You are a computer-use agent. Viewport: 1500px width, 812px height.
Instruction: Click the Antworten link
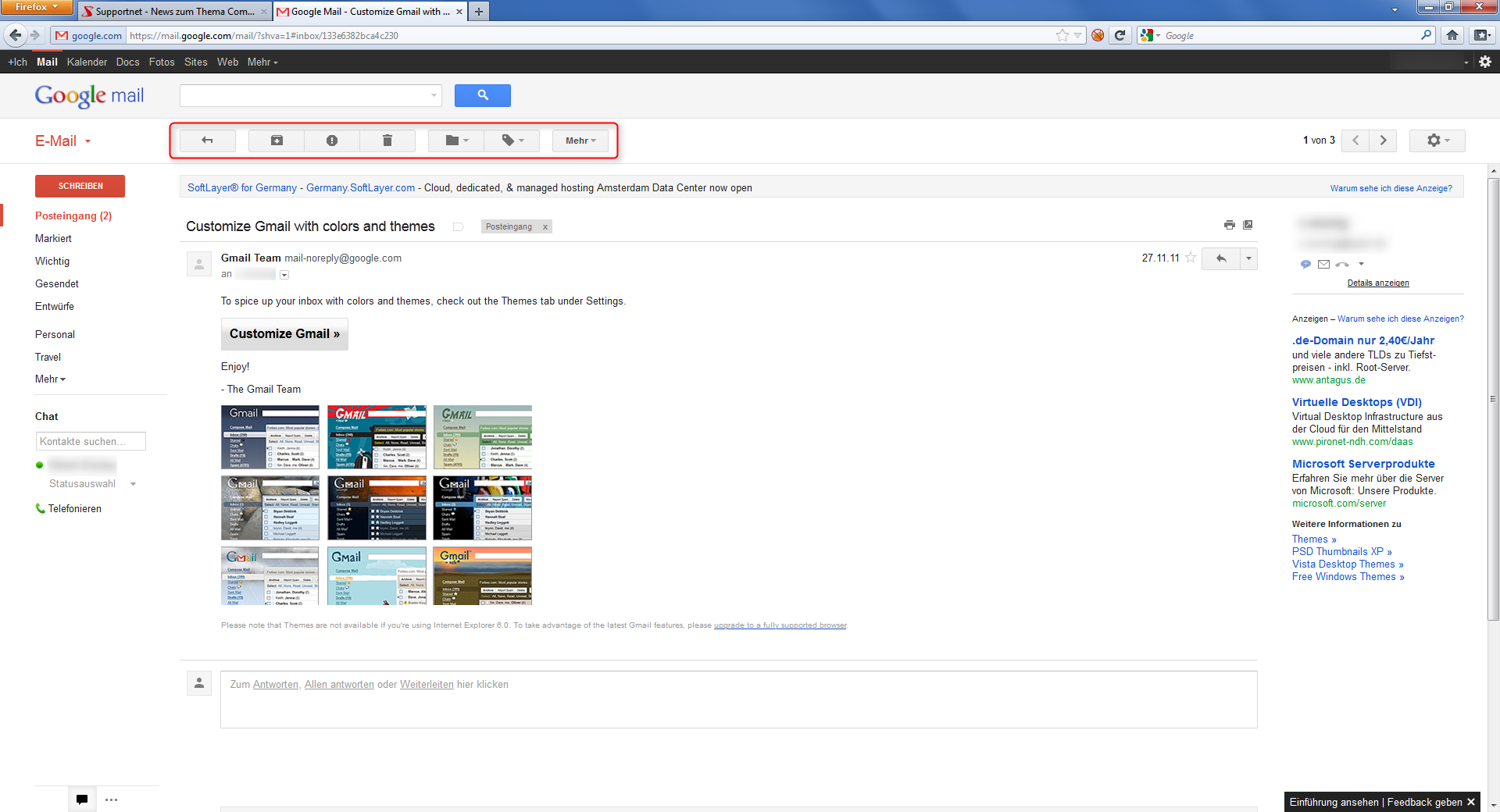[x=276, y=684]
